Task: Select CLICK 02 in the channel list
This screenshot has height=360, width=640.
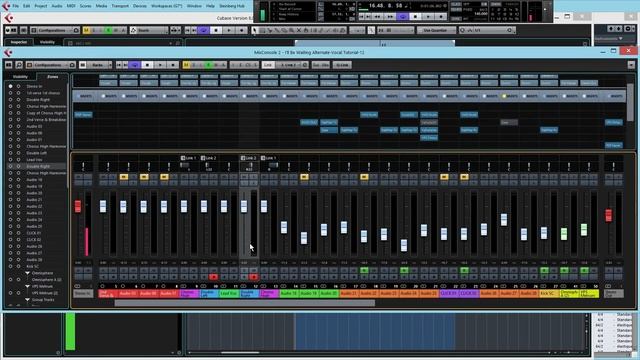Action: [34, 240]
